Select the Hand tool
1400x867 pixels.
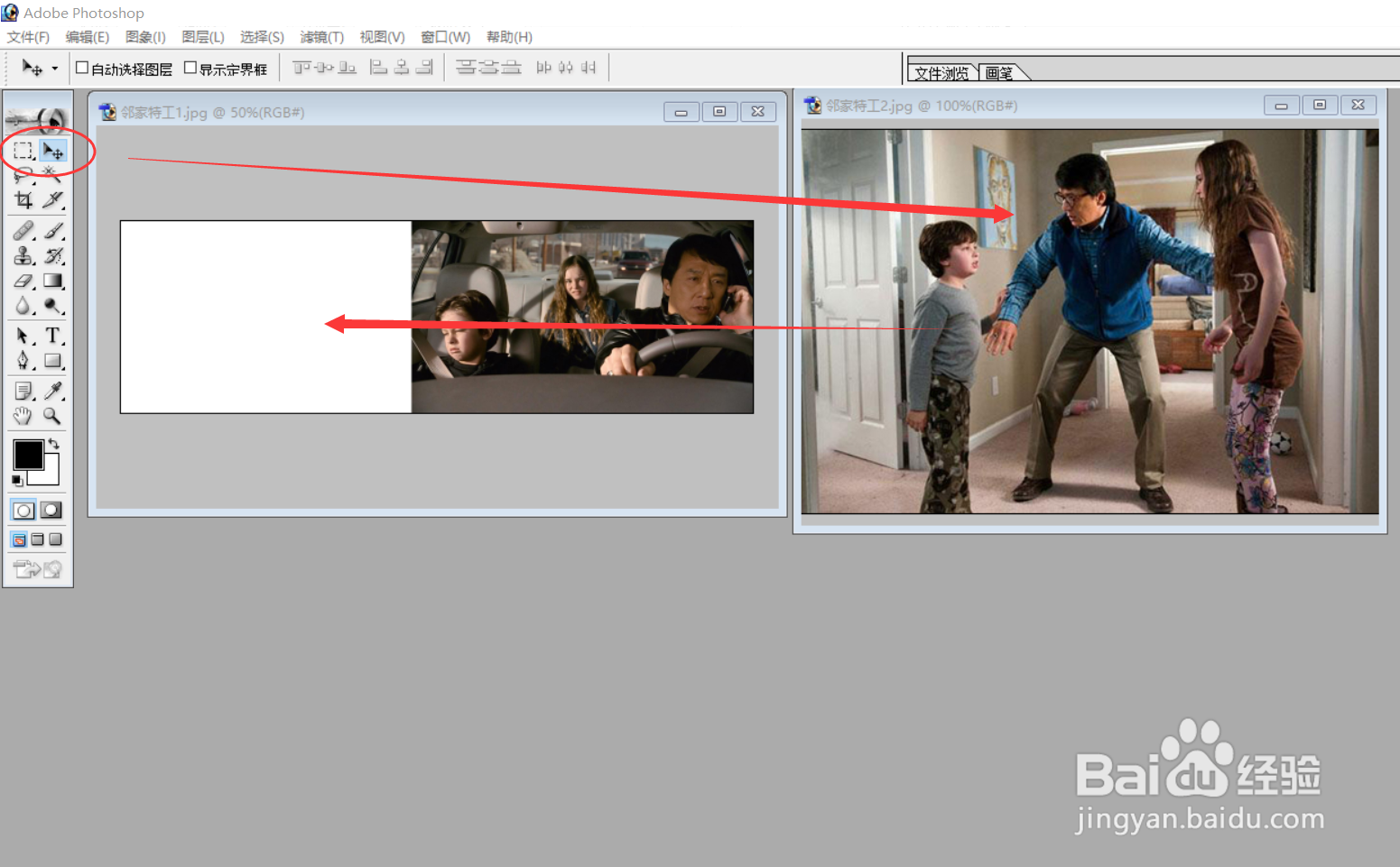tap(23, 416)
